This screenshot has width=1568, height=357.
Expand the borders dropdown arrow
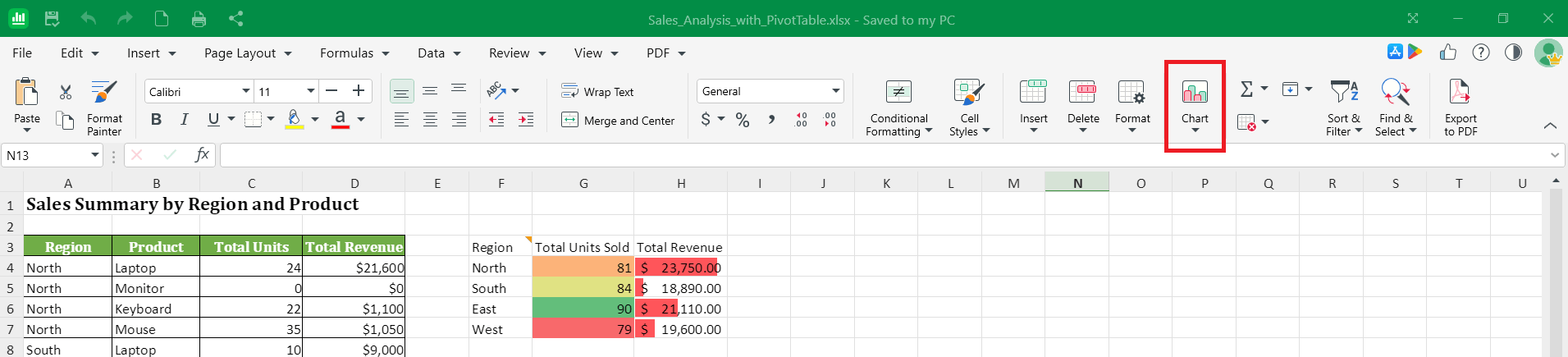point(270,120)
